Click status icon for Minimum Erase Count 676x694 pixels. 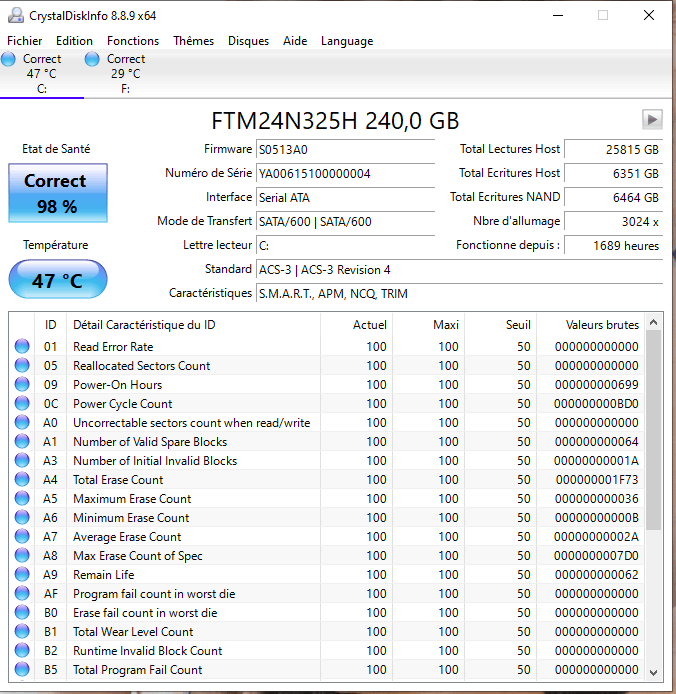click(x=22, y=517)
